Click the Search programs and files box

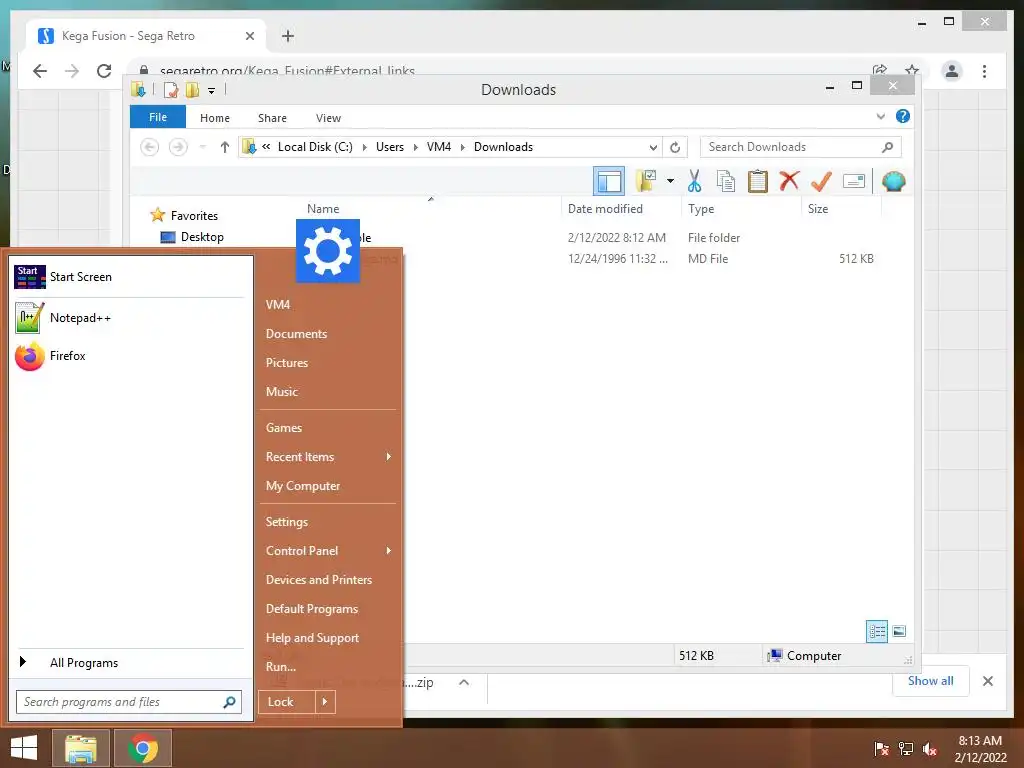coord(129,702)
